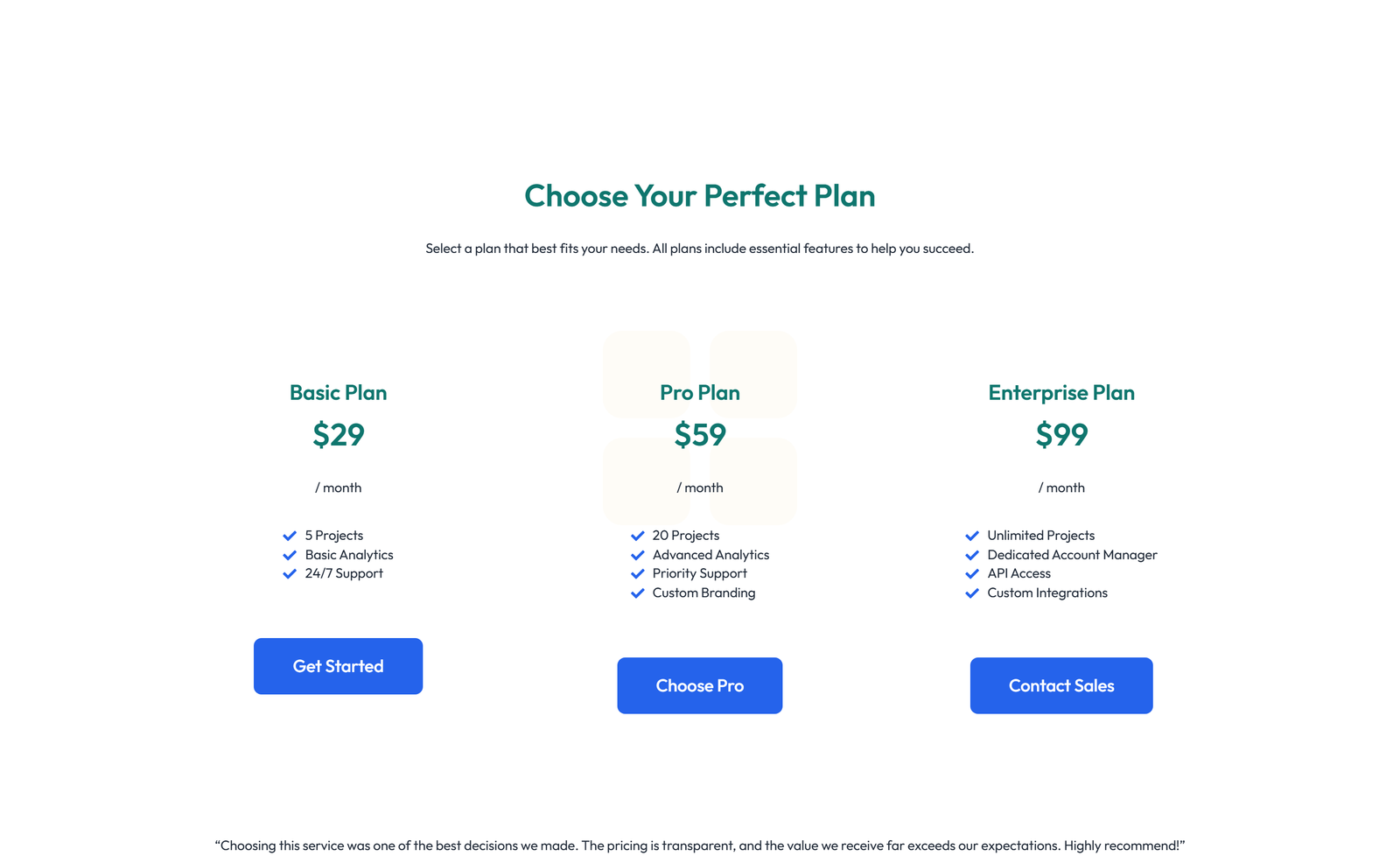The width and height of the screenshot is (1400, 856).
Task: Click the customer testimonial quote
Action: pos(699,845)
